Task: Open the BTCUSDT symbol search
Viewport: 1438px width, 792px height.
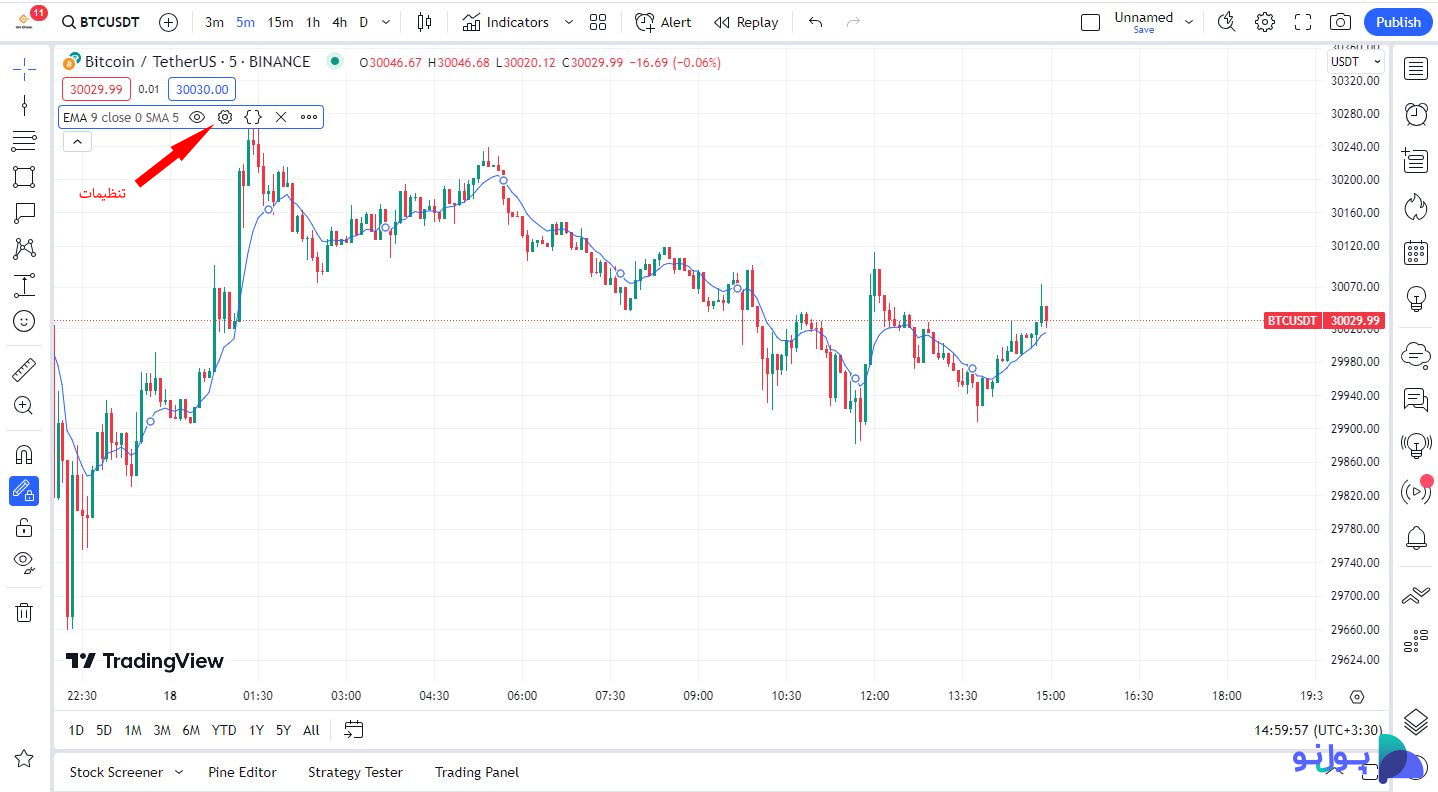Action: point(100,22)
